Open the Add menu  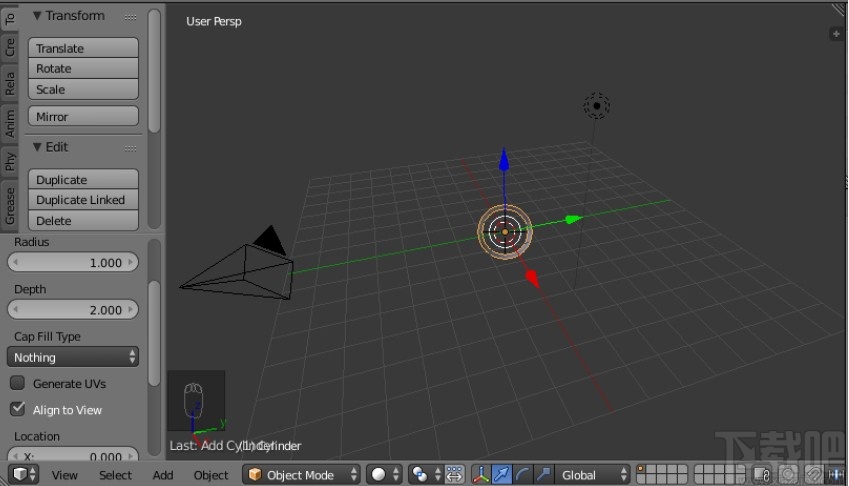click(162, 475)
